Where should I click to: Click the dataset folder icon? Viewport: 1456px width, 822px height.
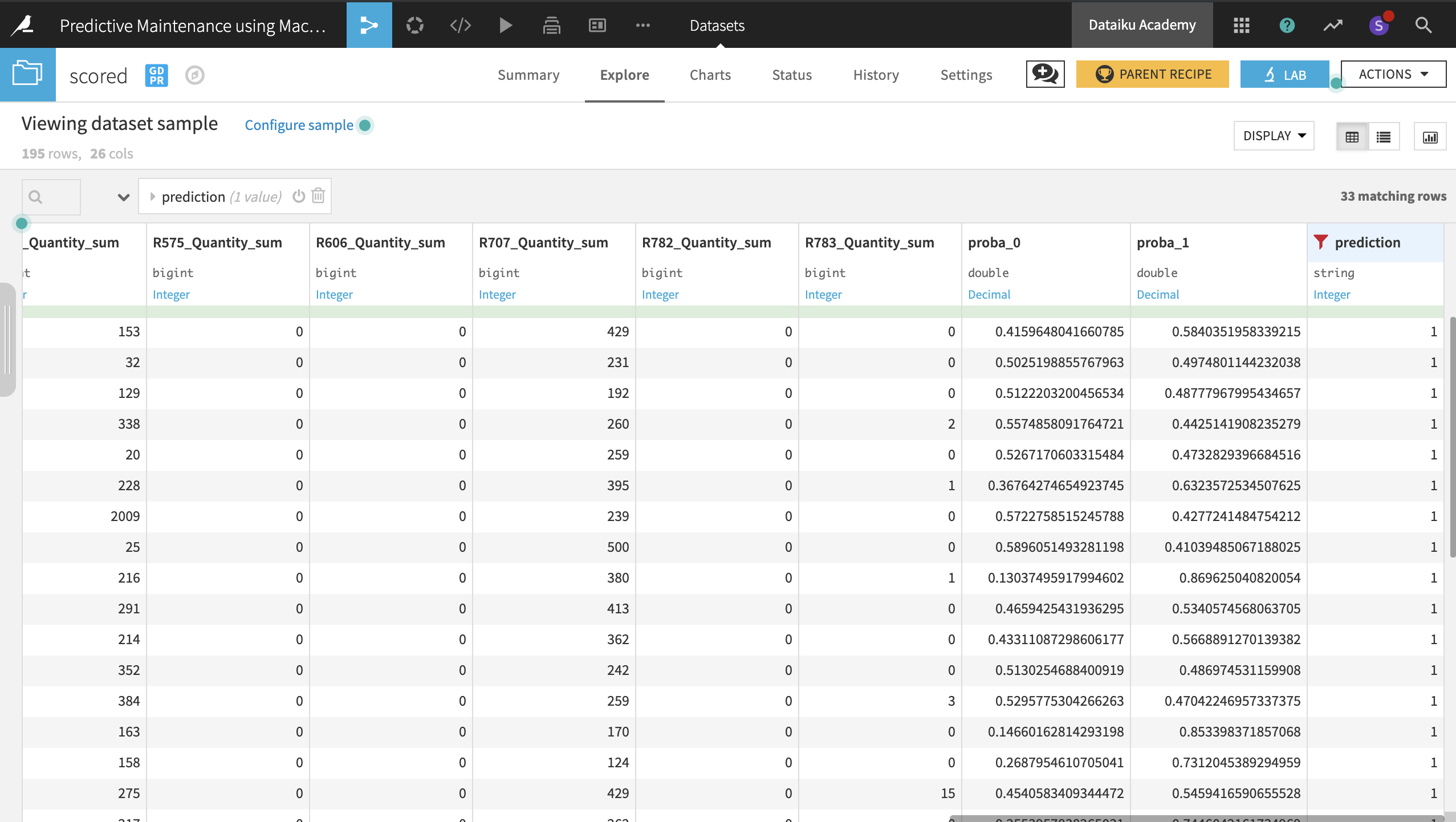[28, 74]
